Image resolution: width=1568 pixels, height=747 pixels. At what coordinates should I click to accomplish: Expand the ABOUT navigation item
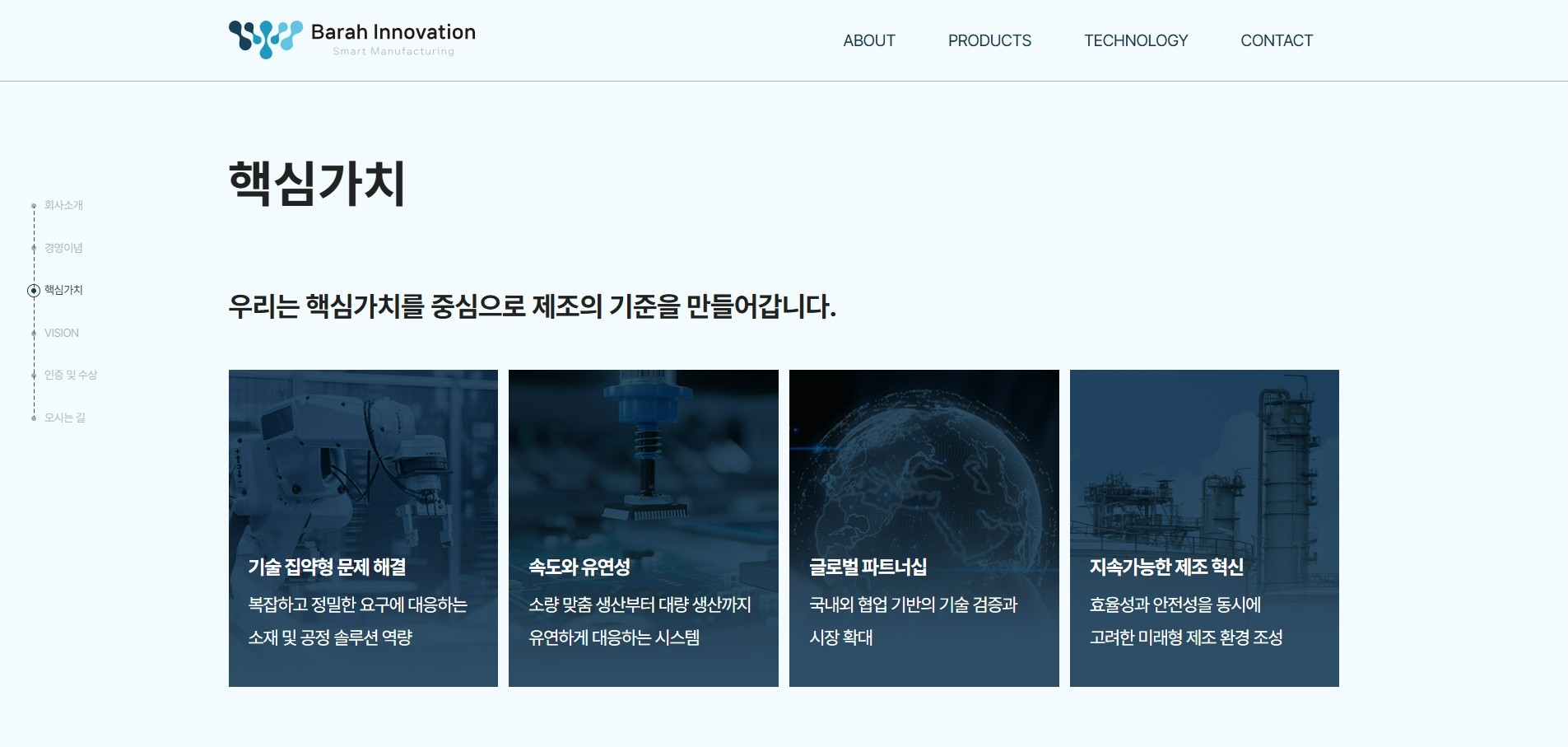click(x=868, y=40)
